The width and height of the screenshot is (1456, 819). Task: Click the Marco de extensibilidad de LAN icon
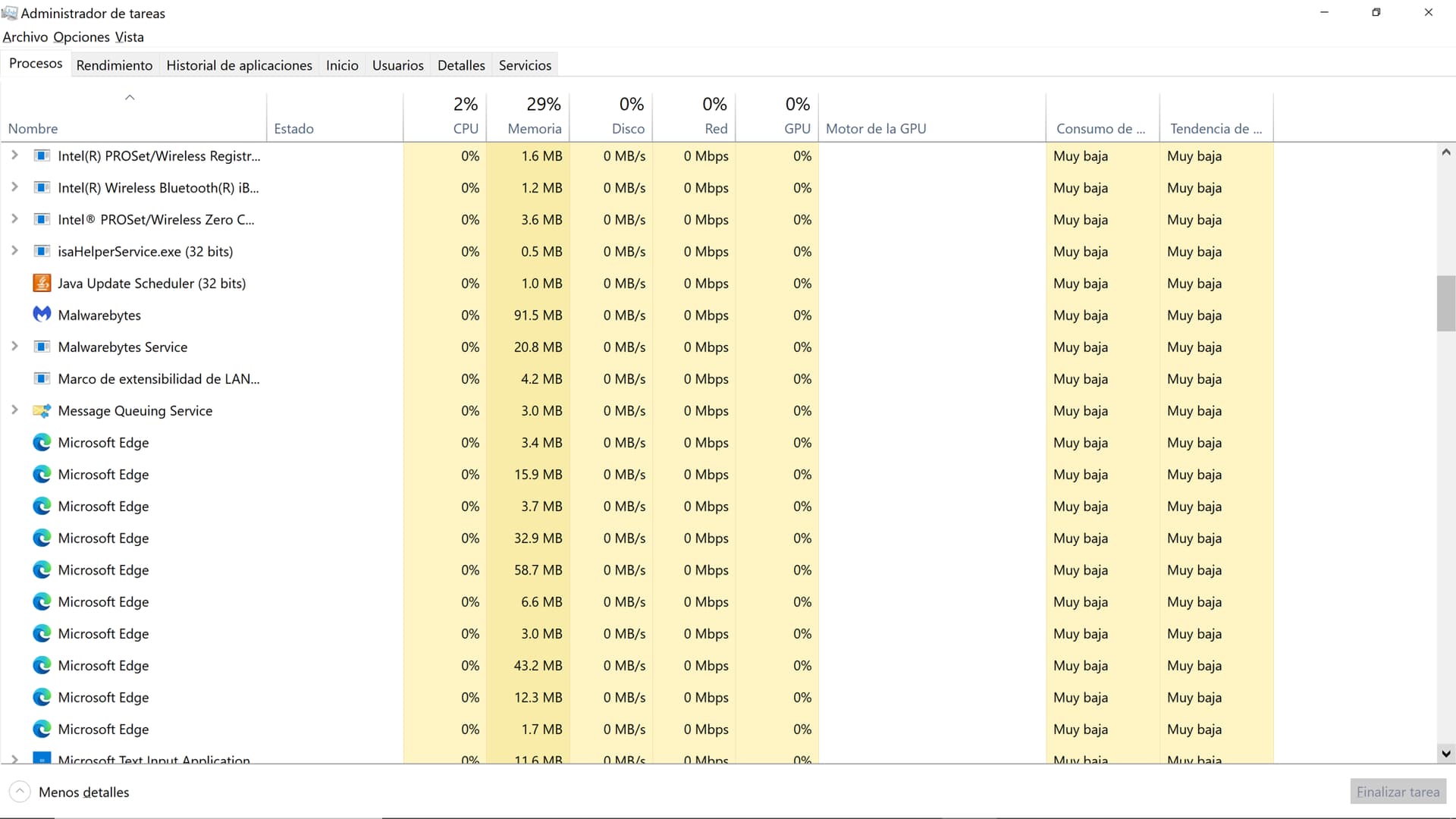coord(42,379)
